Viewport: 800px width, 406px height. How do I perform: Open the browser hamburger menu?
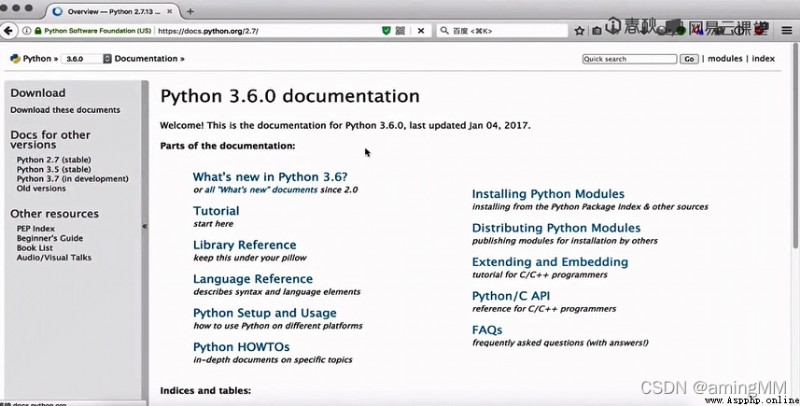(787, 31)
